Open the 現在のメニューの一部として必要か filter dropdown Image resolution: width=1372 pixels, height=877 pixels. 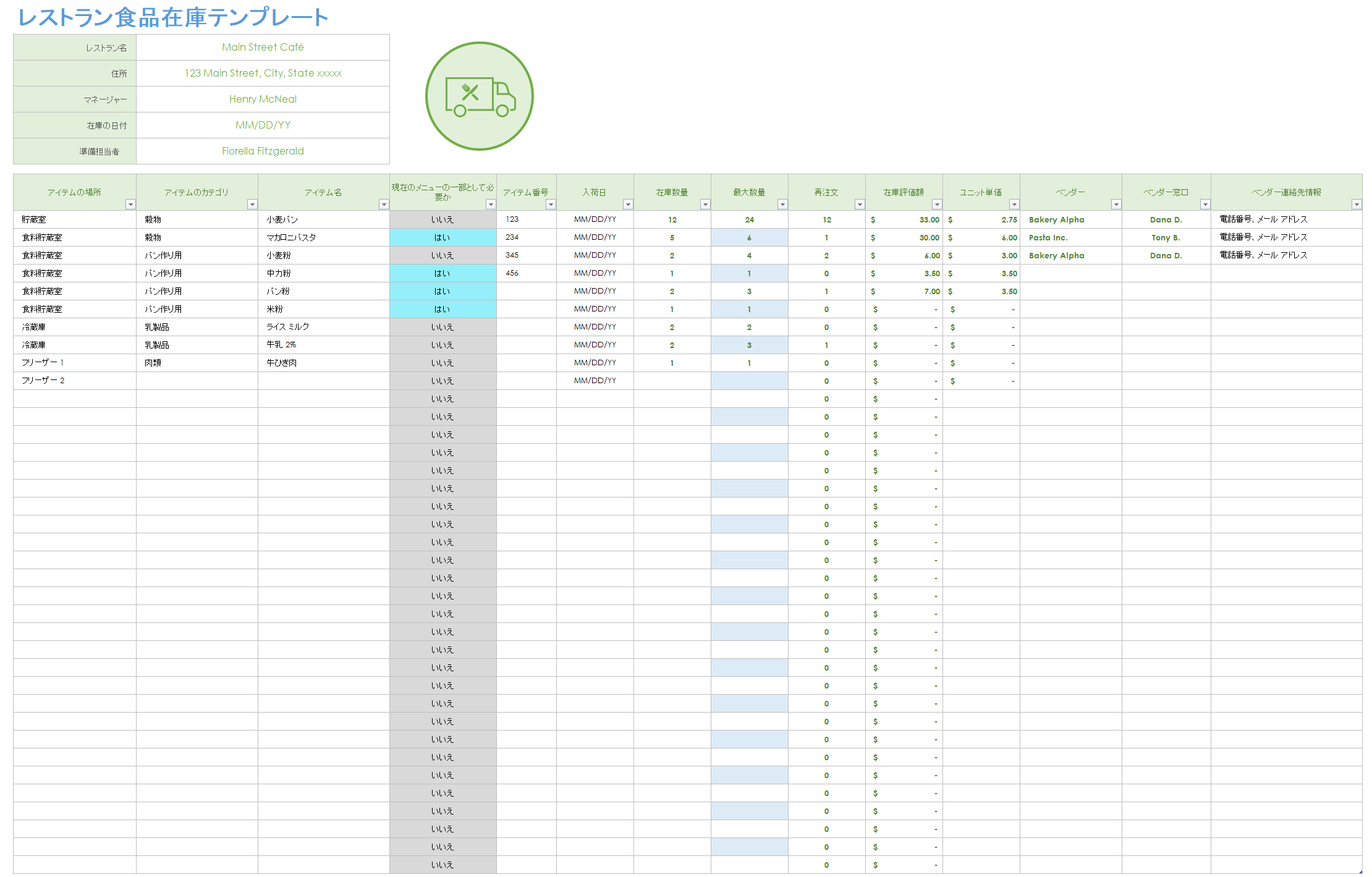coord(491,205)
